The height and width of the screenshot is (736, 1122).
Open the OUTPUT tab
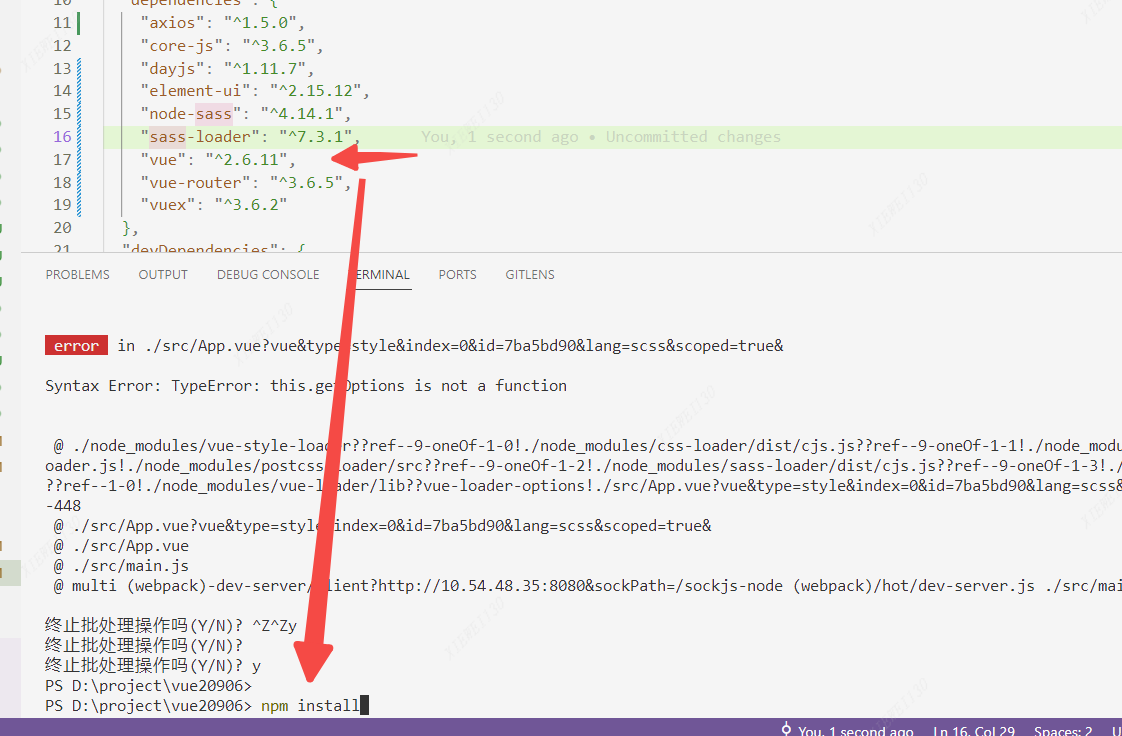[162, 274]
